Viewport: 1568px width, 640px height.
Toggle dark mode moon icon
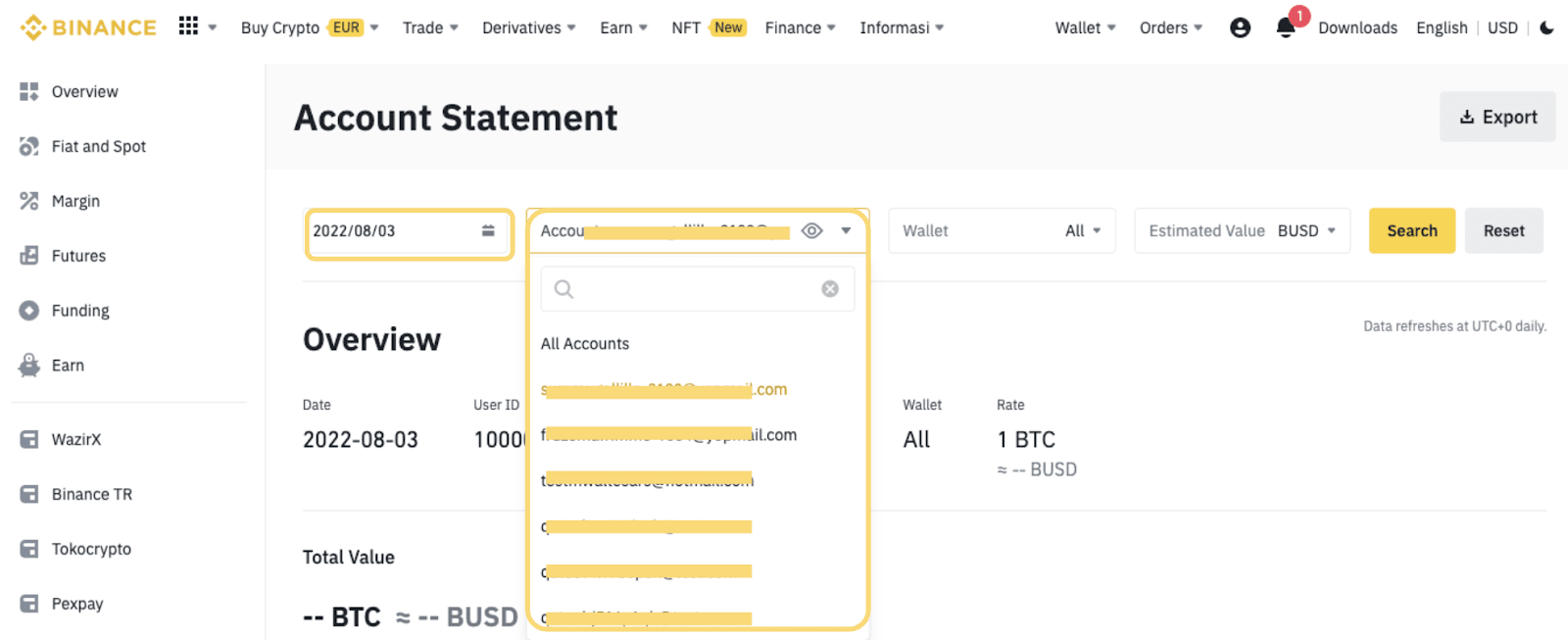tap(1546, 27)
